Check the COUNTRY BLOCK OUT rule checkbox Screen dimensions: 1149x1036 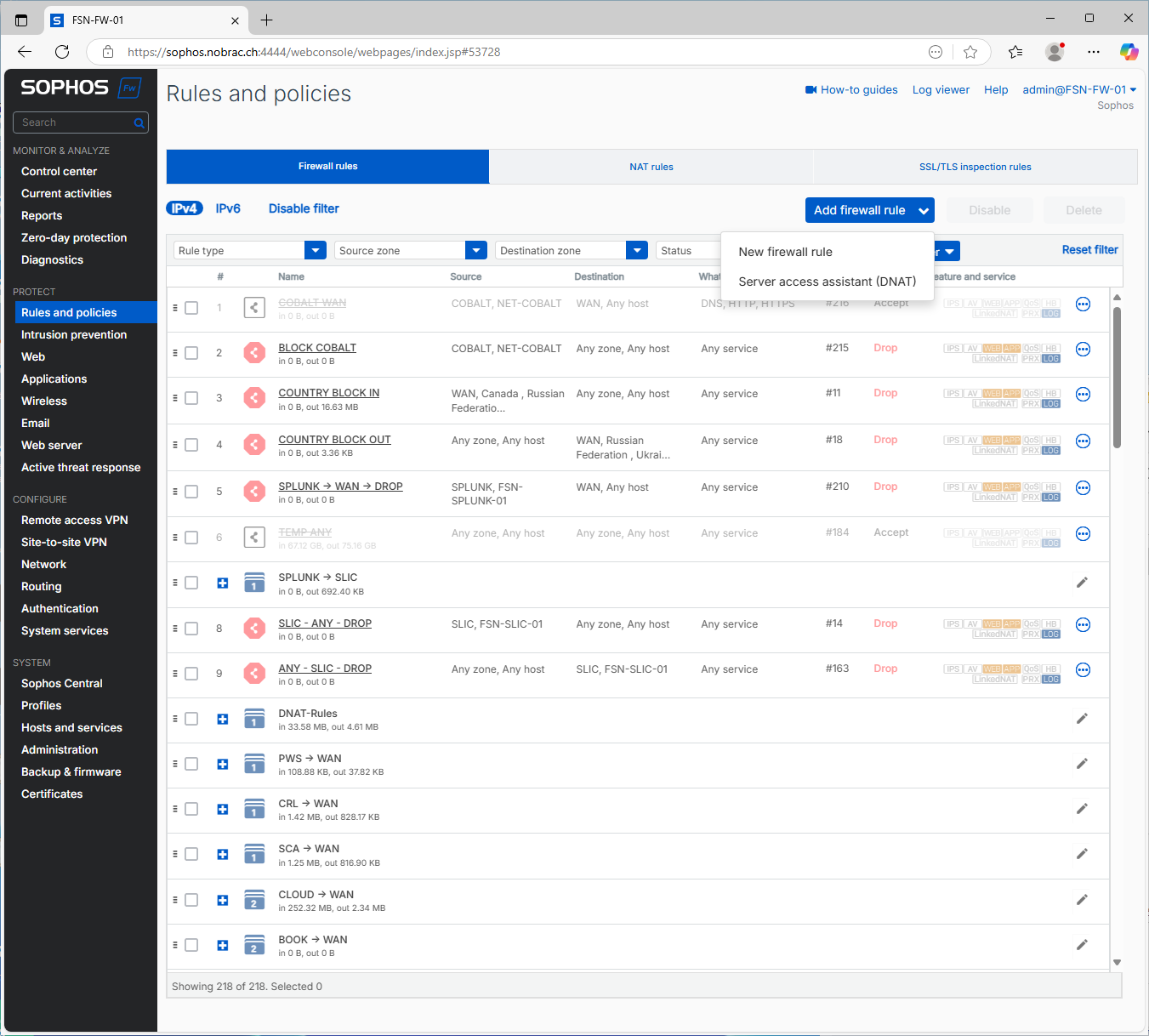[x=191, y=445]
